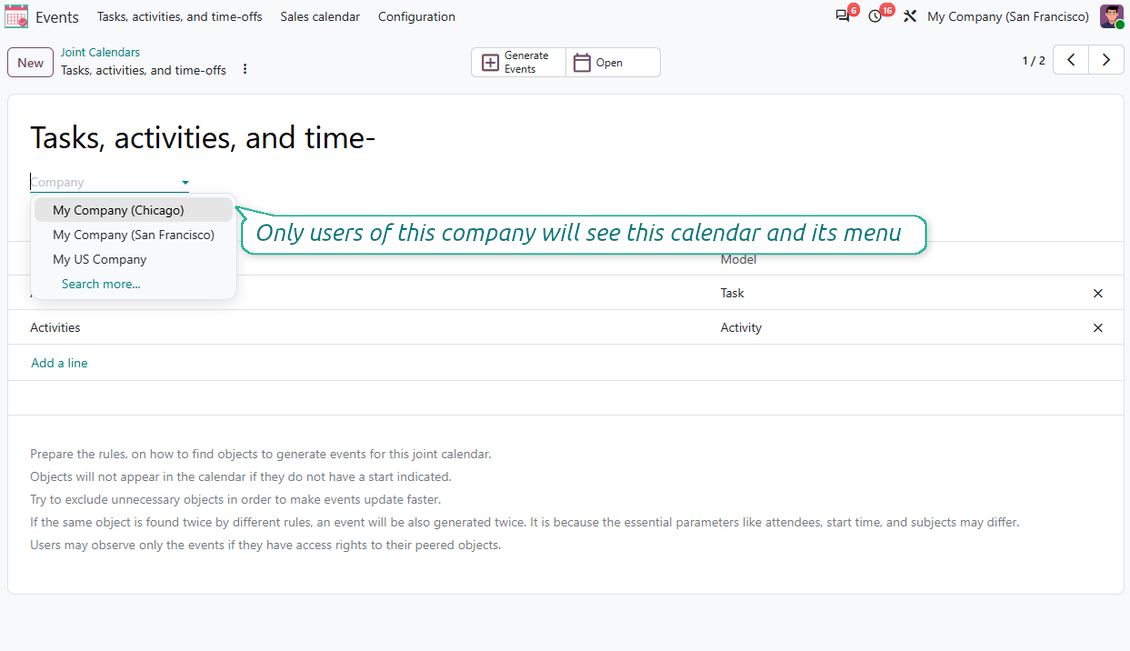Open the Sales calendar menu
This screenshot has height=651, width=1130.
point(320,16)
